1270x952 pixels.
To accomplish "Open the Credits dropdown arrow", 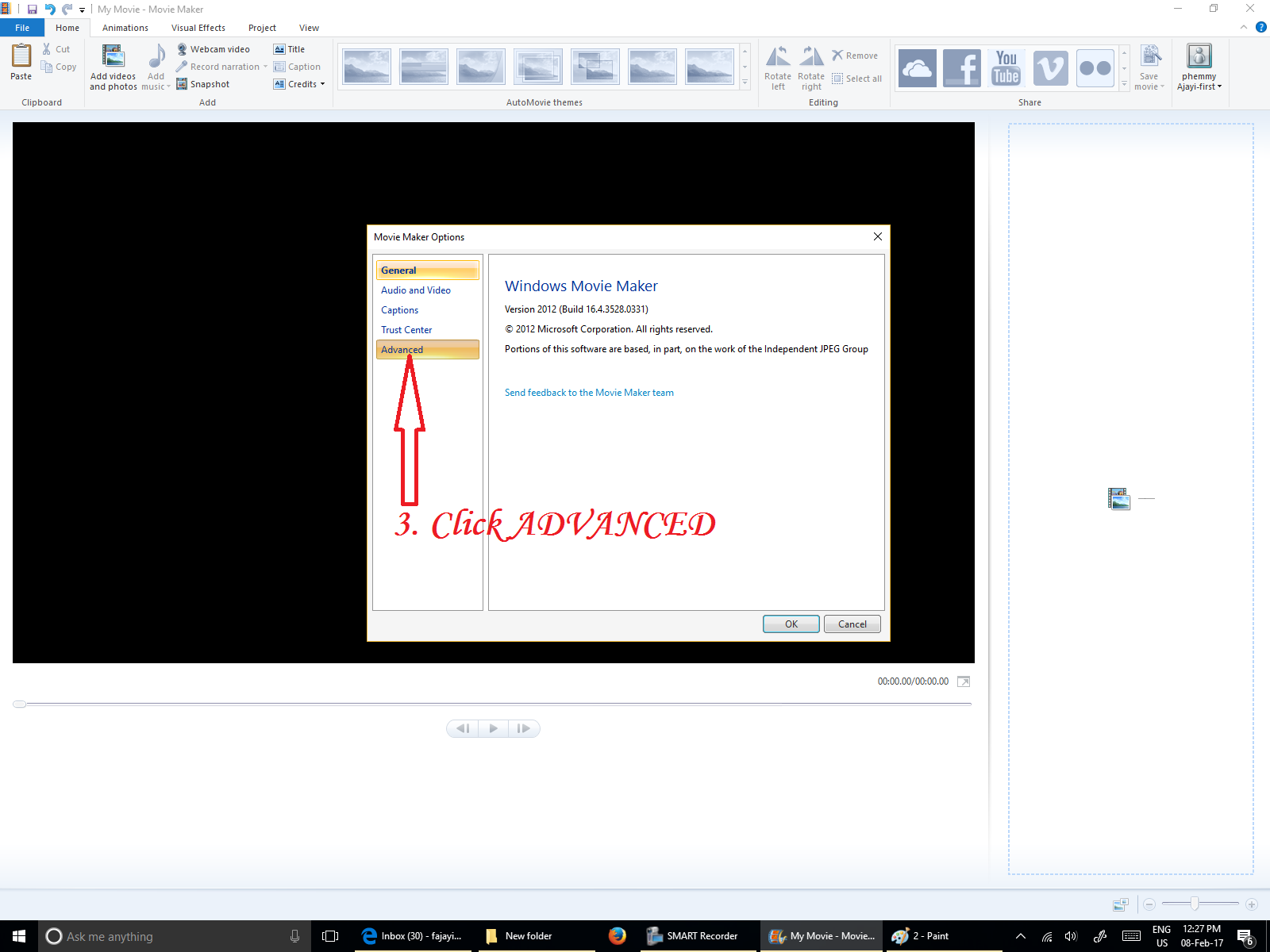I will (322, 84).
